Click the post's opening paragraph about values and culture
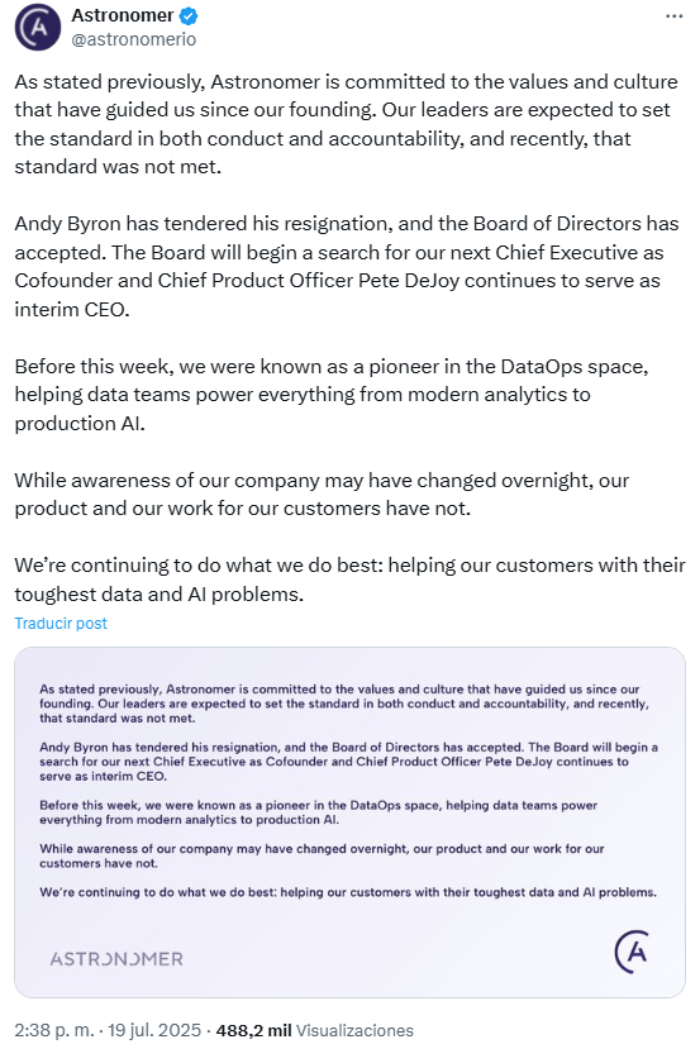700x1049 pixels. click(340, 124)
